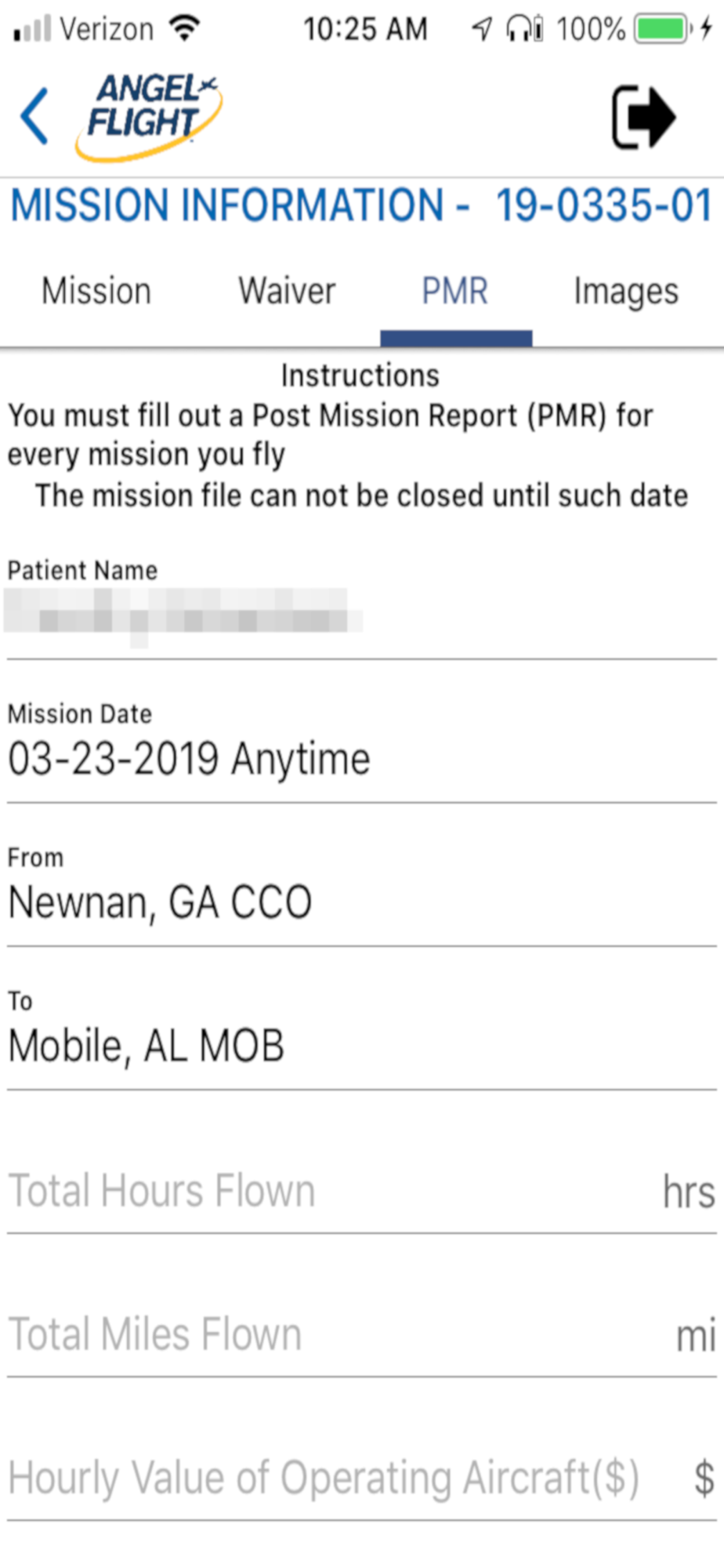Screen dimensions: 724x1568
Task: Select the PMR tab
Action: (455, 291)
